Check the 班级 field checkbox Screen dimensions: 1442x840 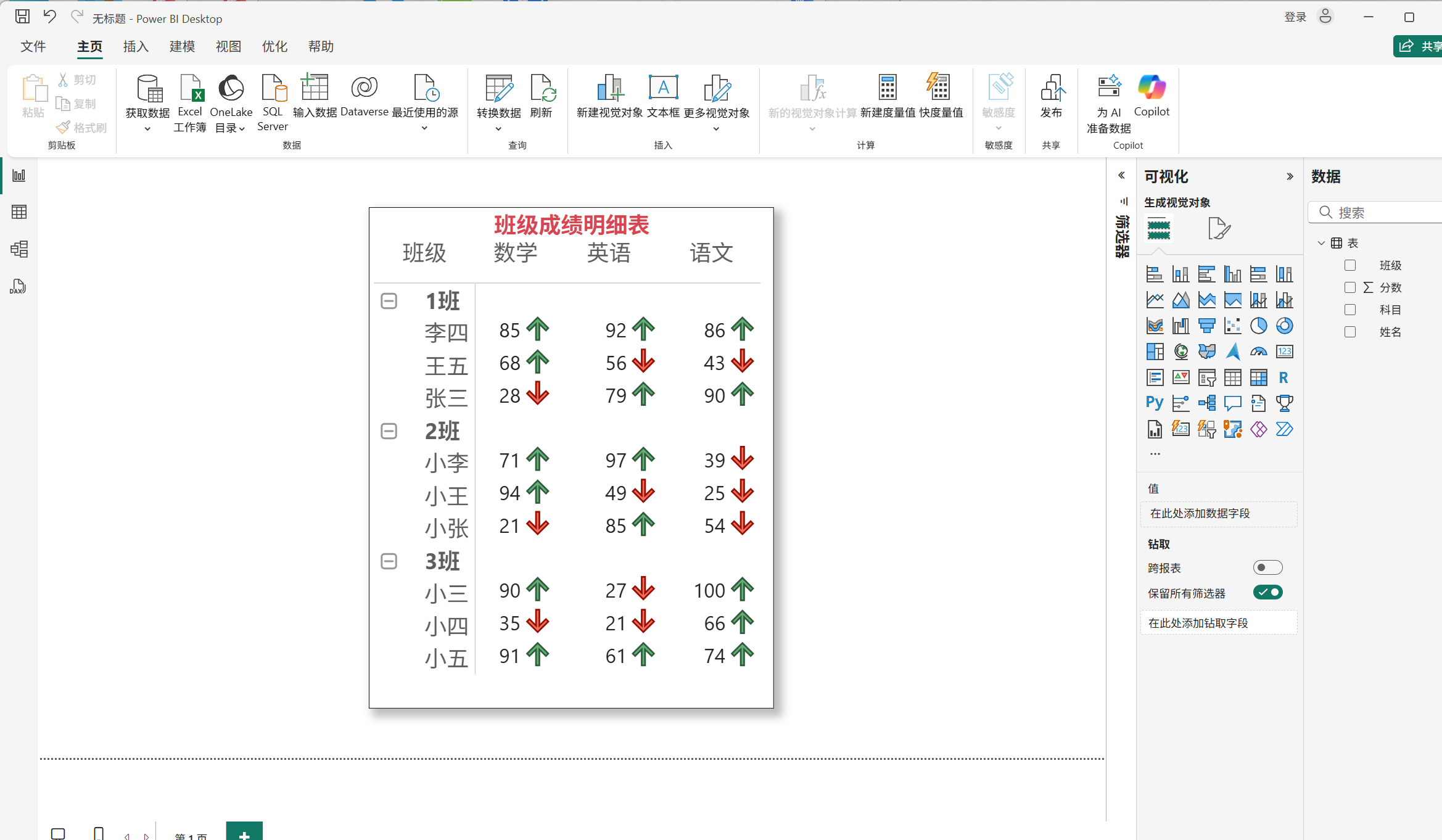point(1350,265)
